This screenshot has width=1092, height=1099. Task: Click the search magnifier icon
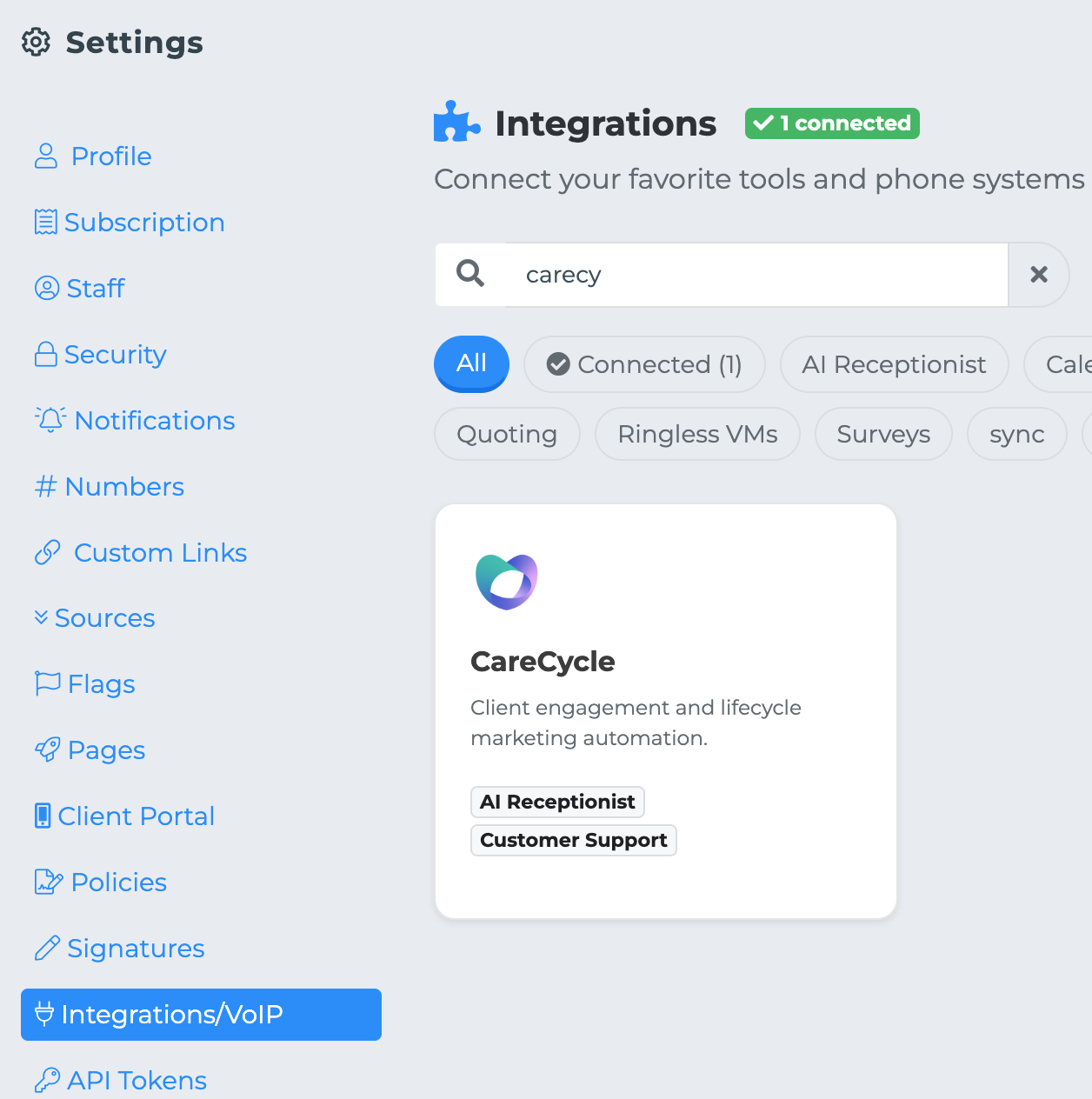470,274
